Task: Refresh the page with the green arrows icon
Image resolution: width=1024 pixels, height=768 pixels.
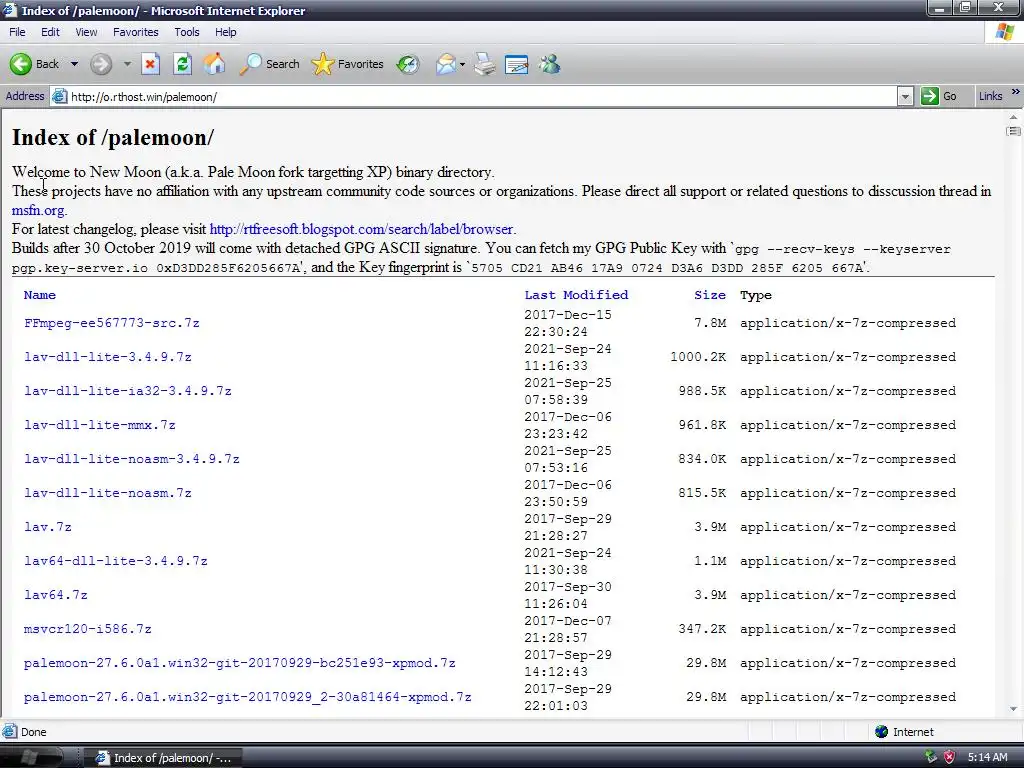Action: click(x=183, y=64)
